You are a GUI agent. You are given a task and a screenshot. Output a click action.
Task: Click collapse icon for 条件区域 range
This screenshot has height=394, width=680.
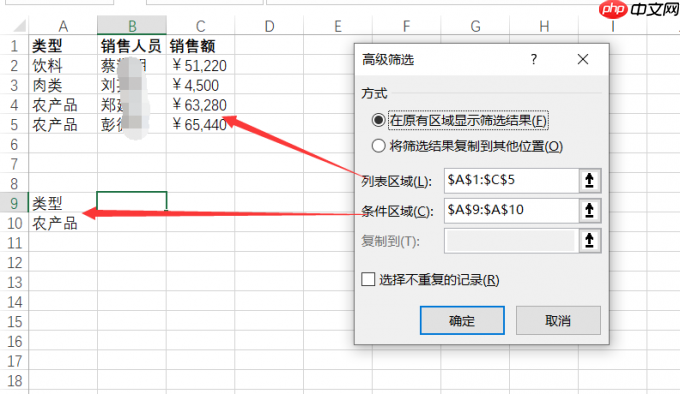click(589, 211)
